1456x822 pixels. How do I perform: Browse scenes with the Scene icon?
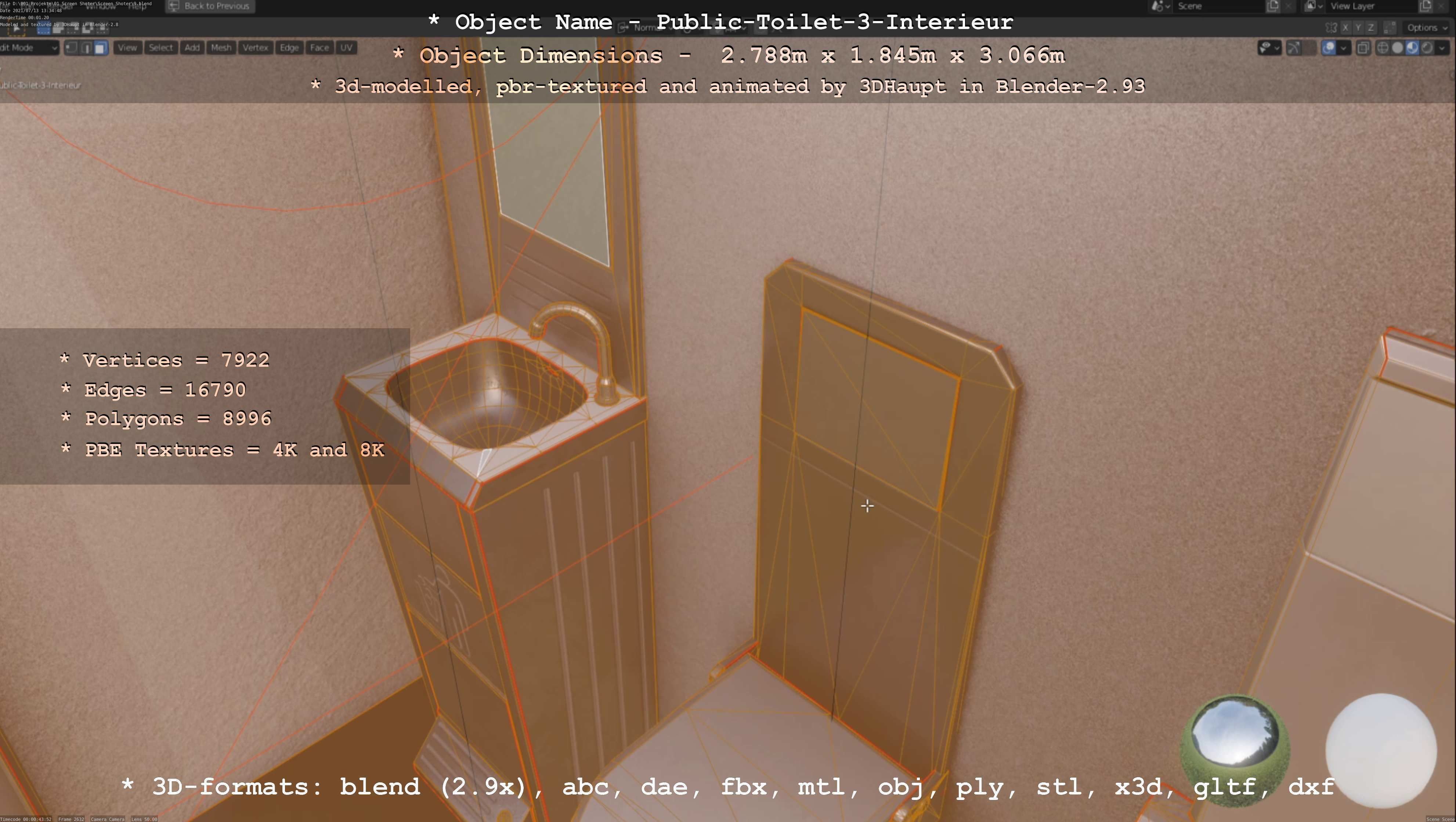click(x=1160, y=6)
